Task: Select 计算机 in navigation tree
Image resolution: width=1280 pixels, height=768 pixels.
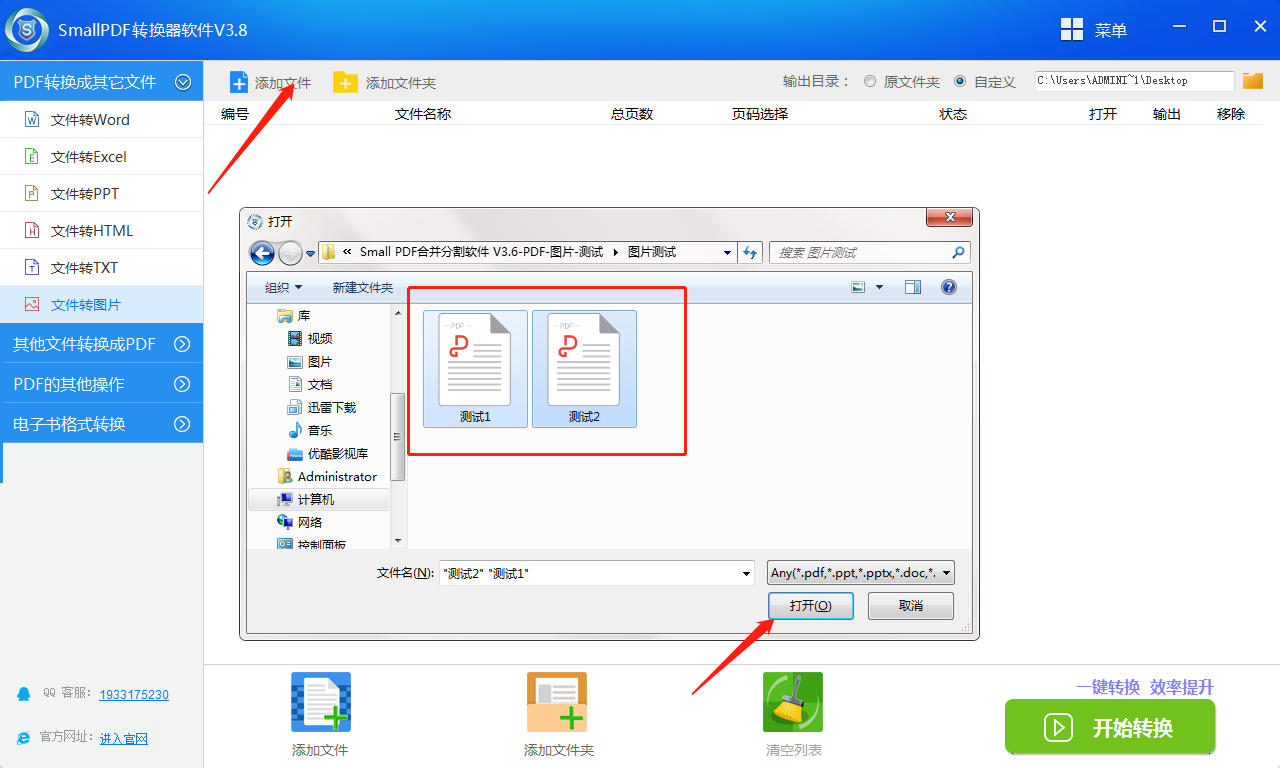Action: tap(318, 500)
